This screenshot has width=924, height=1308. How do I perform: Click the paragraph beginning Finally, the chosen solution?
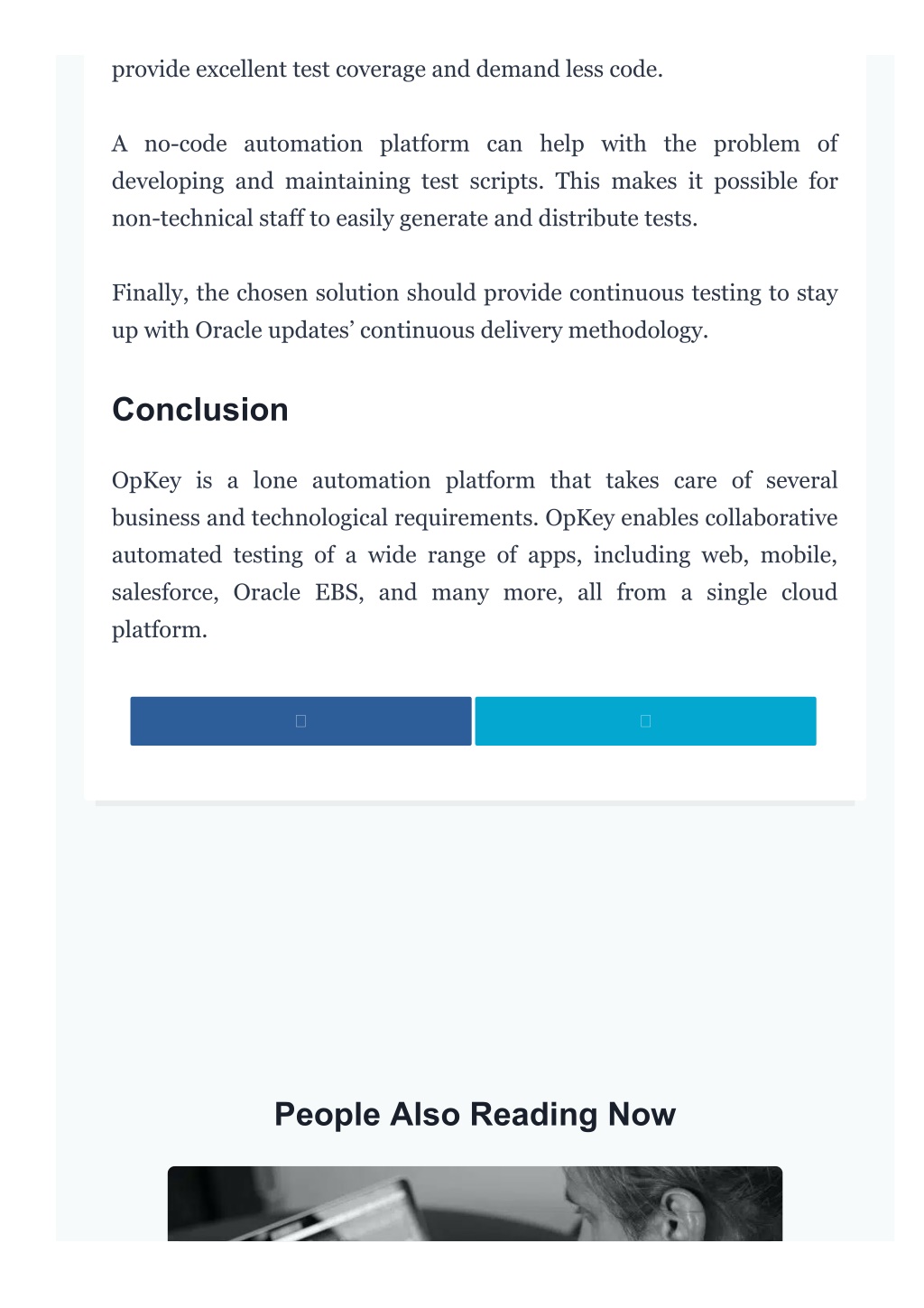coord(475,311)
